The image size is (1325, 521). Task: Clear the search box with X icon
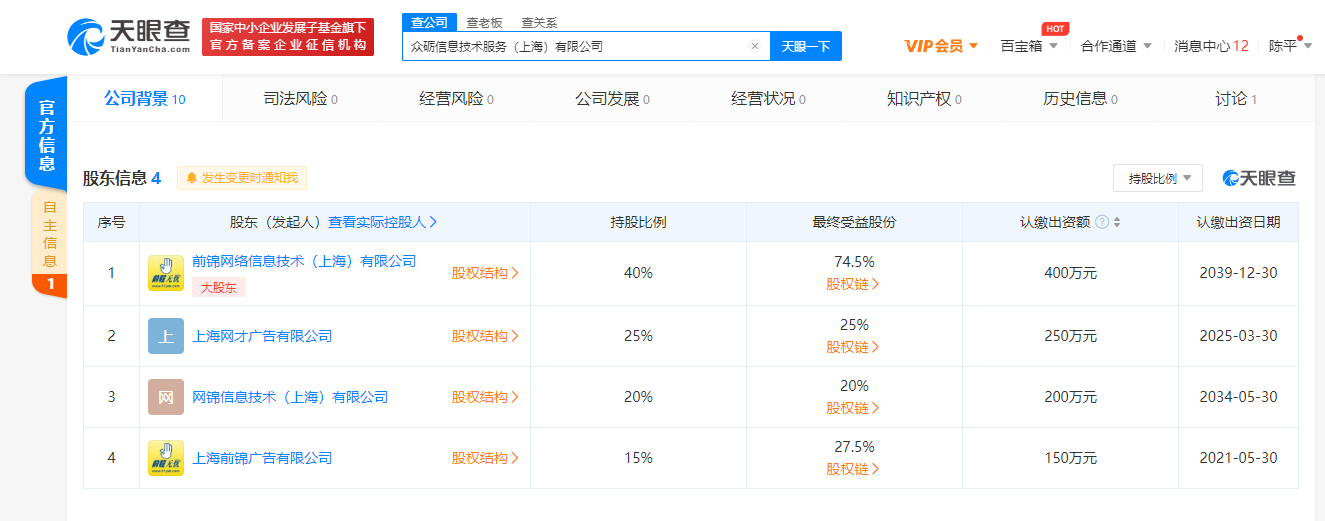pyautogui.click(x=754, y=46)
